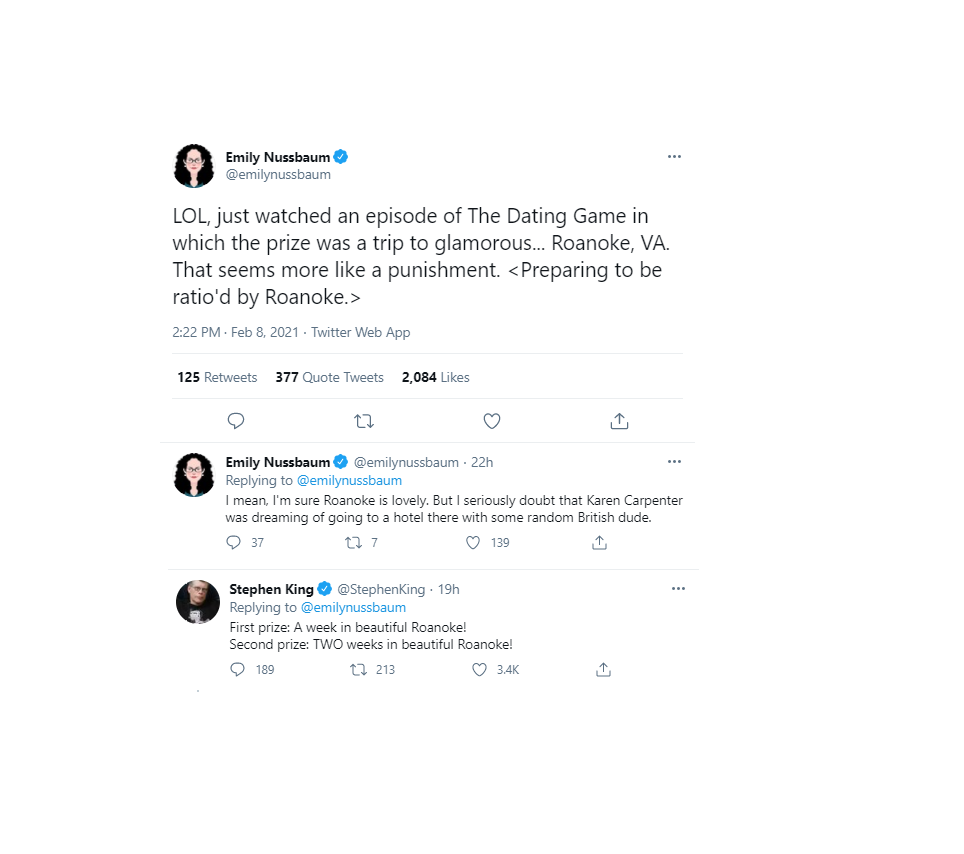
Task: Share the main tweet via share icon
Action: coord(619,421)
